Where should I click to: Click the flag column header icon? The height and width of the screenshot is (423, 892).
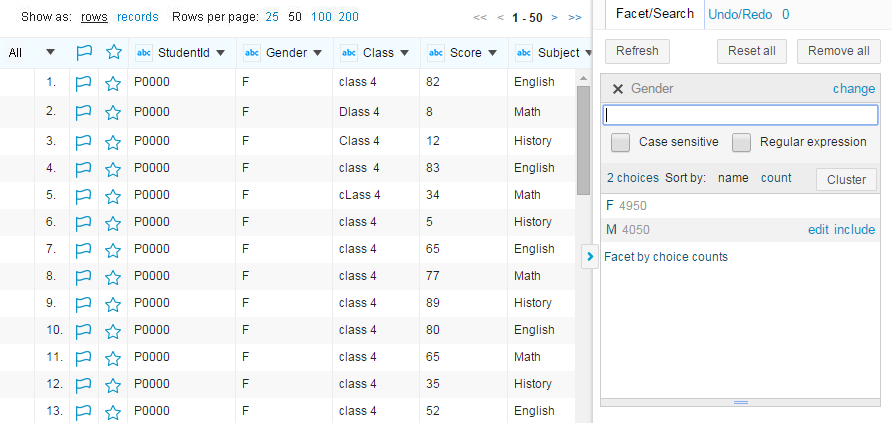point(83,53)
